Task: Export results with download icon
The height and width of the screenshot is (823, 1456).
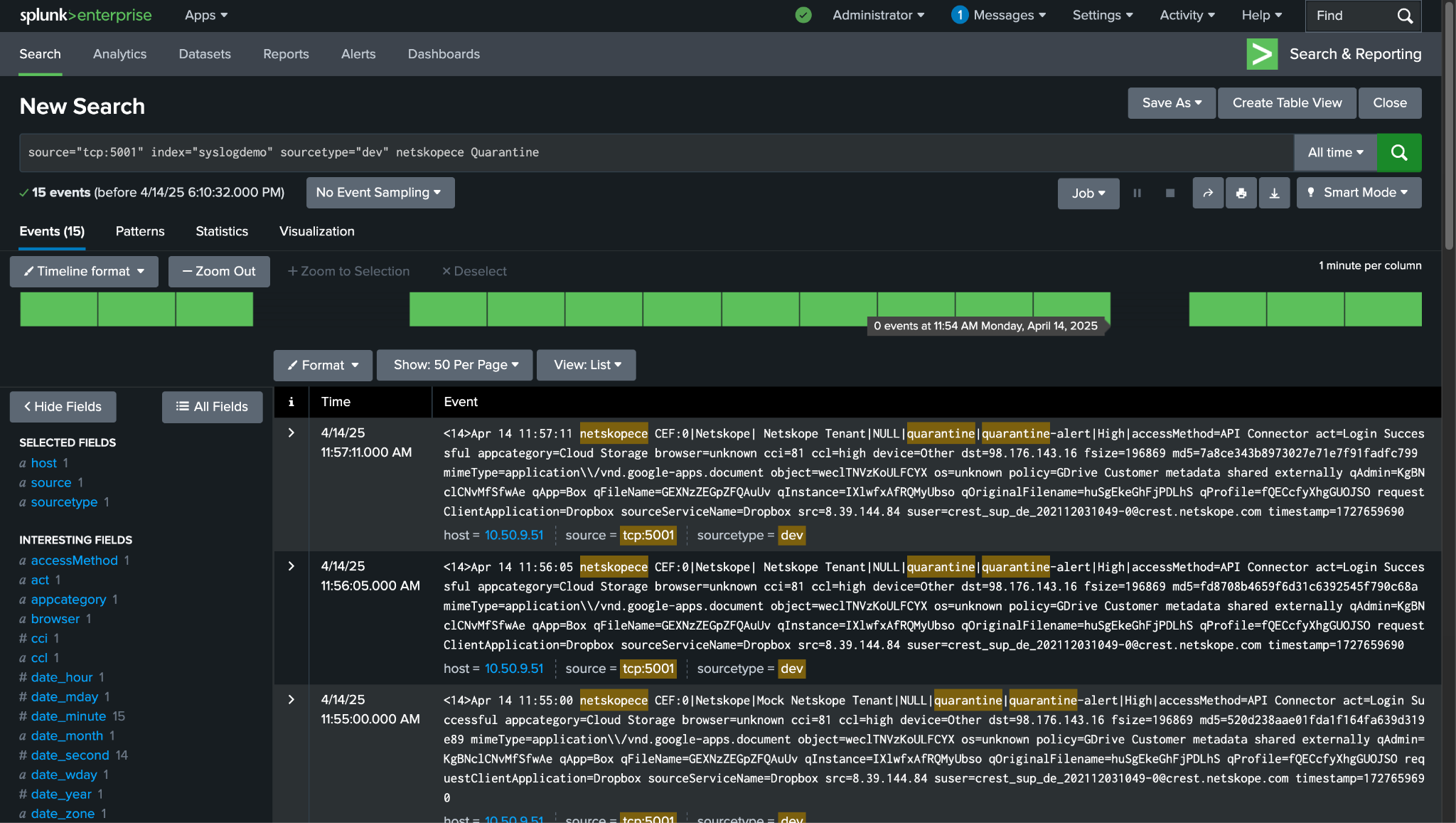Action: [1275, 193]
